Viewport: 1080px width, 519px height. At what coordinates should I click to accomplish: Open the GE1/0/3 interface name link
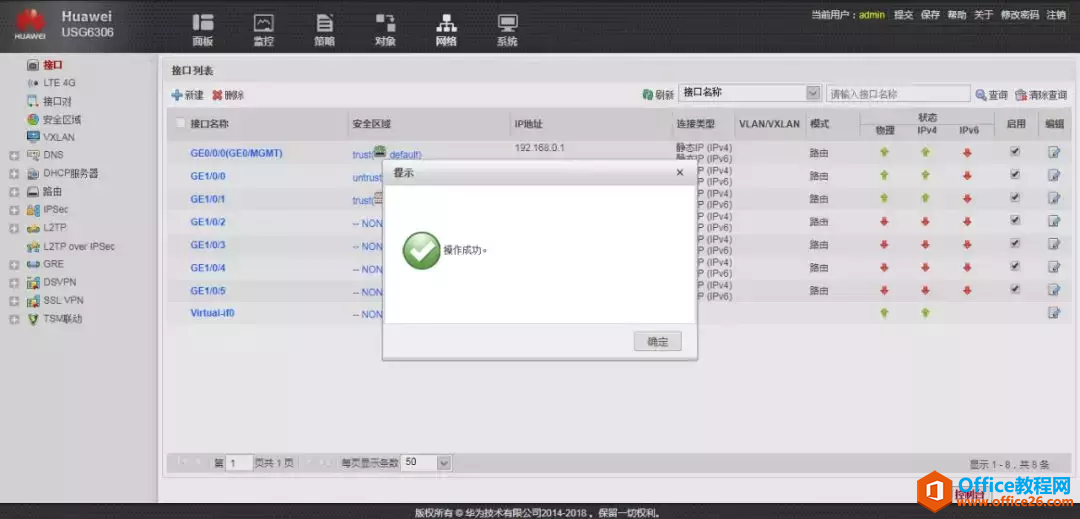click(208, 244)
